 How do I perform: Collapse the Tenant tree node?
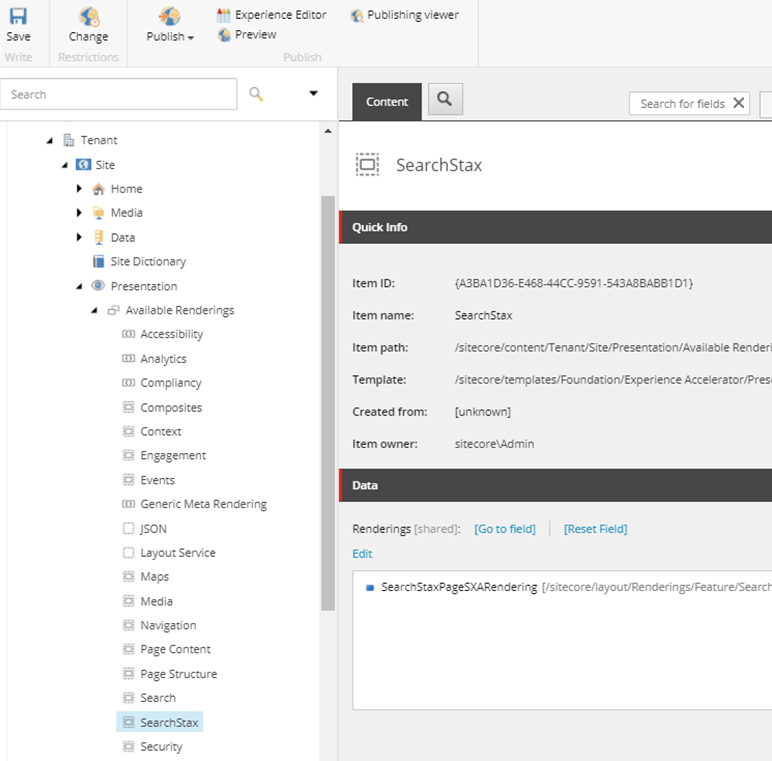(50, 141)
